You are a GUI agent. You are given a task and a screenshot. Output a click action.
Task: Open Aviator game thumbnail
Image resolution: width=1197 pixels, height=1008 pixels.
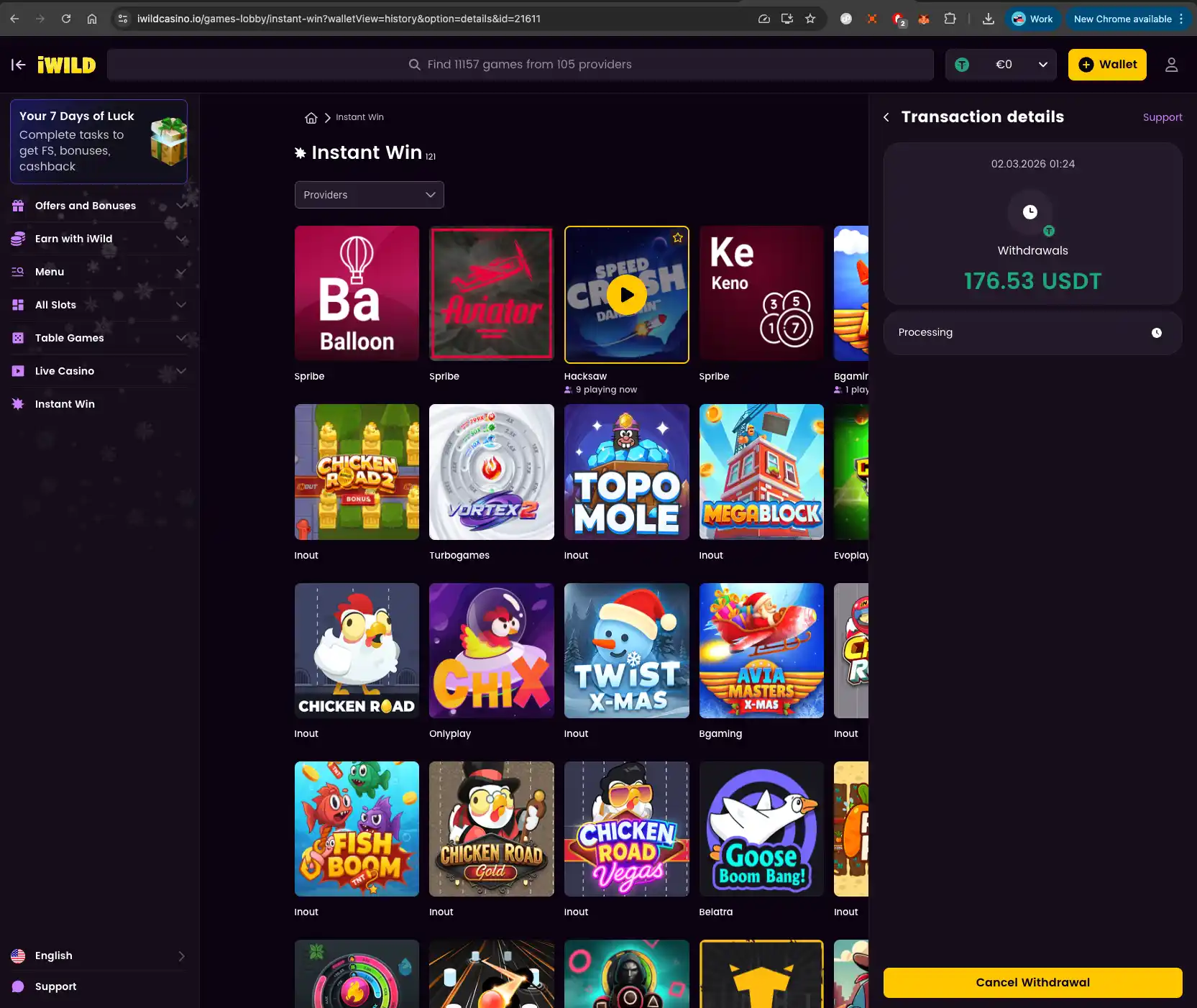492,293
